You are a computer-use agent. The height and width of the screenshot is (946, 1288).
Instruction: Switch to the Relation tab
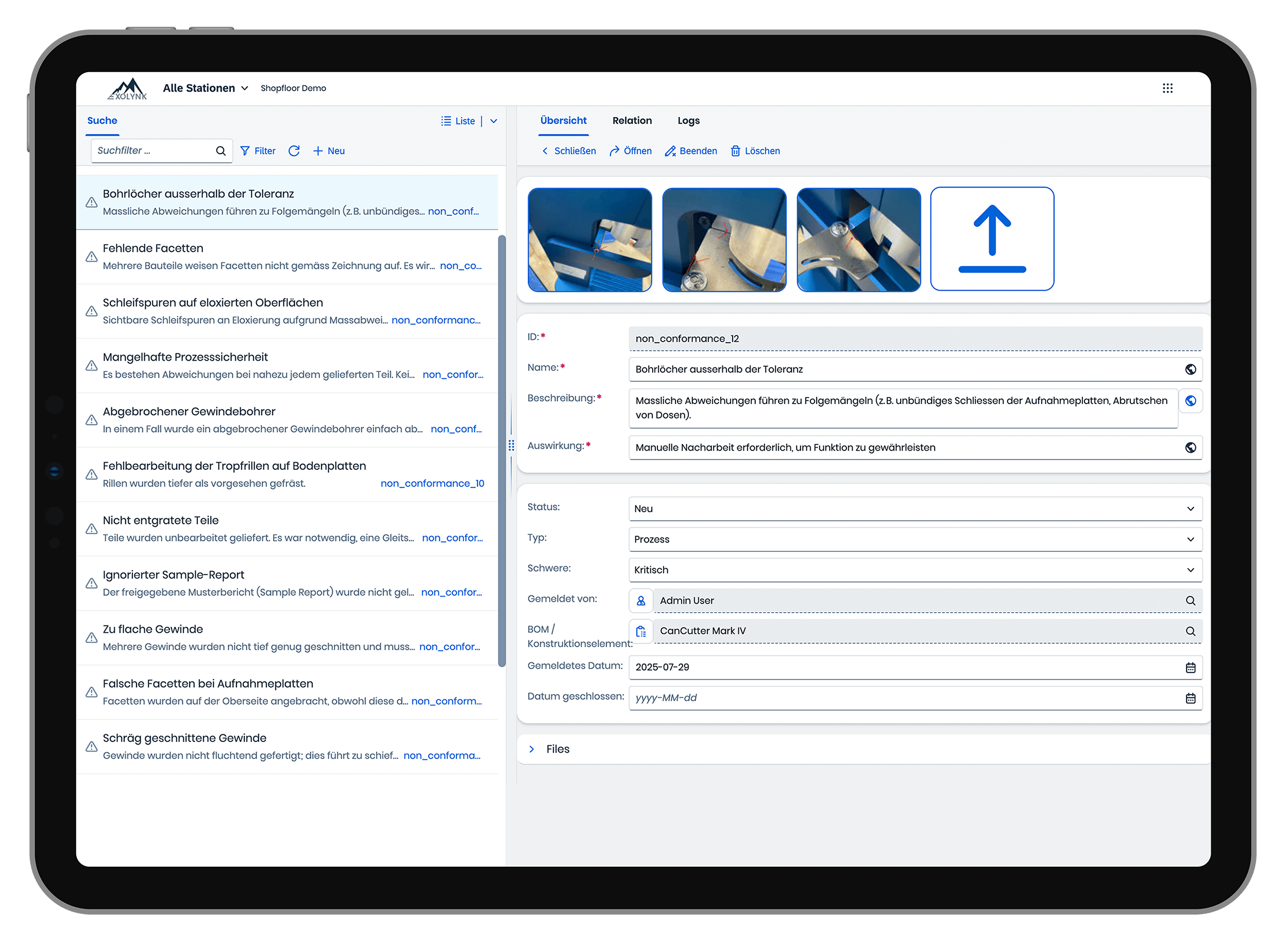[632, 121]
